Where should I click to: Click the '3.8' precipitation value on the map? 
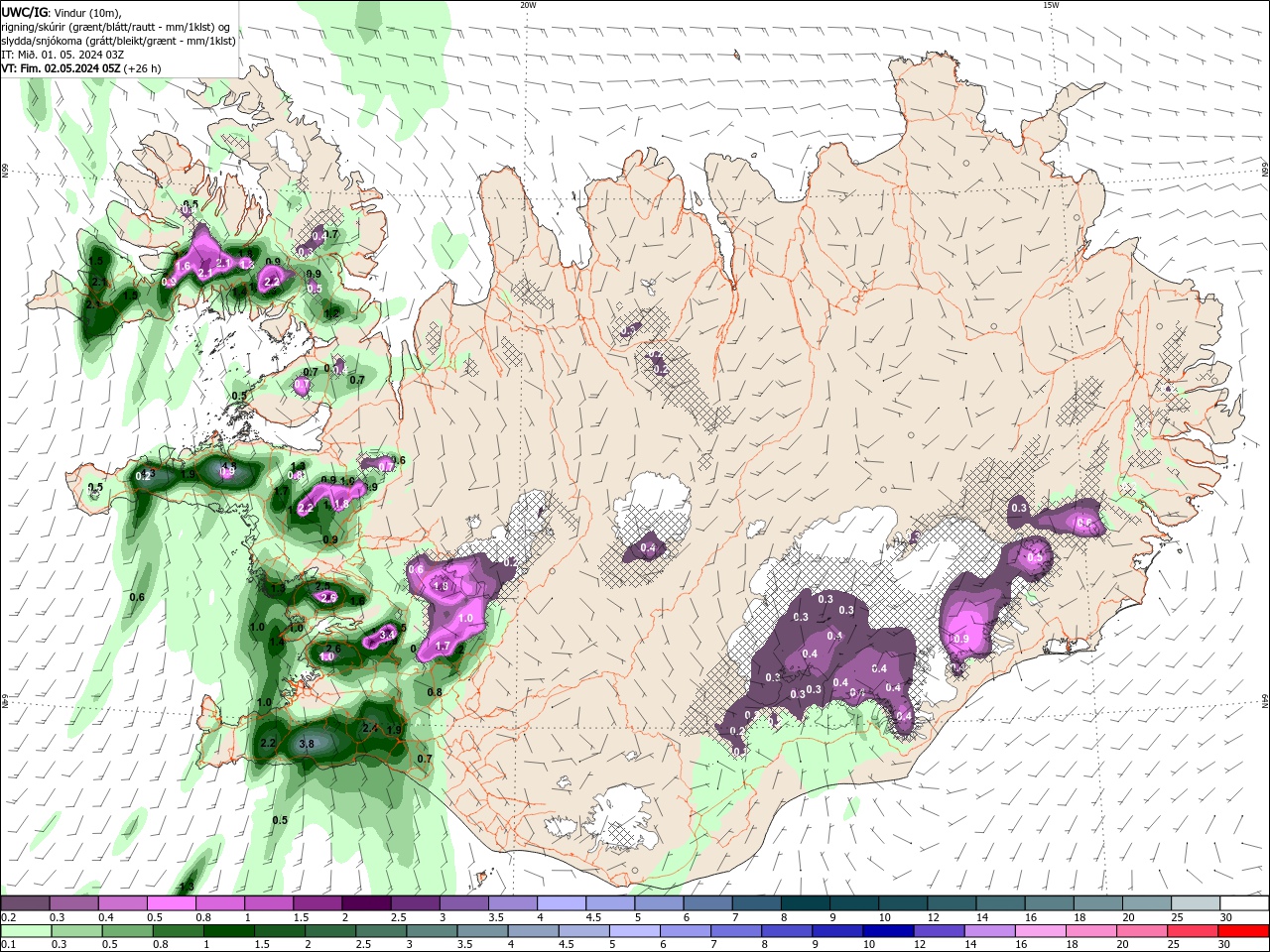307,744
